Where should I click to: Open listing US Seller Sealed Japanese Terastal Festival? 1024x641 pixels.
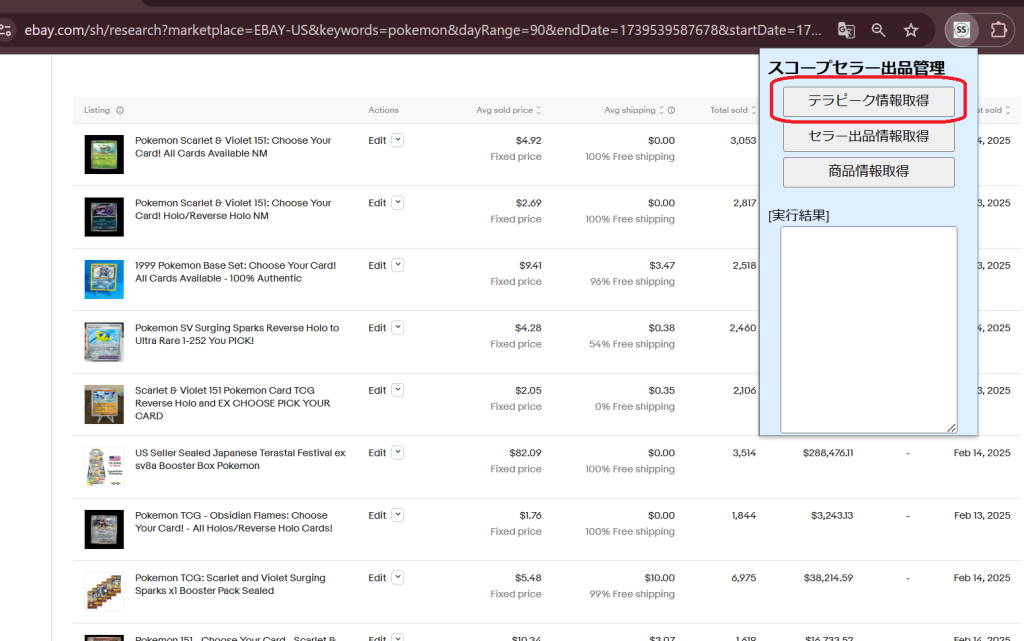[x=240, y=459]
